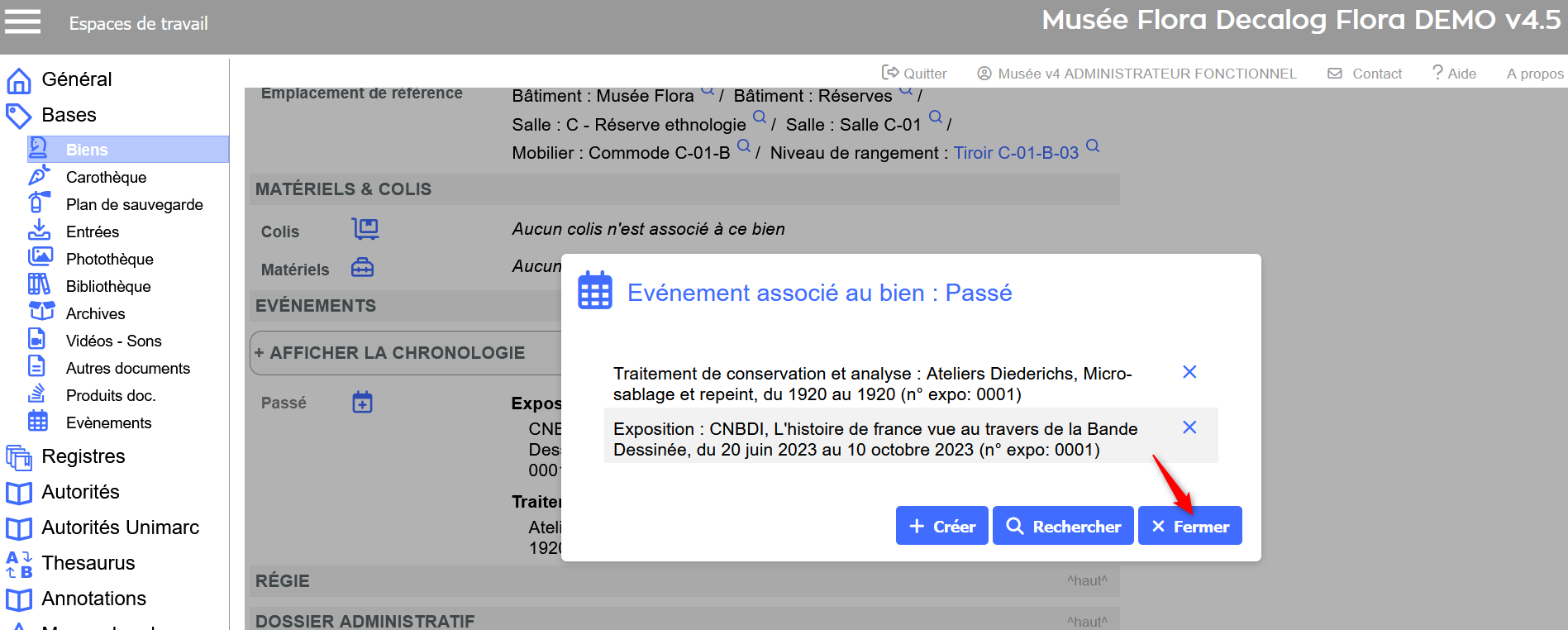
Task: Remove the CNBDI Exposition event
Action: 1189,427
